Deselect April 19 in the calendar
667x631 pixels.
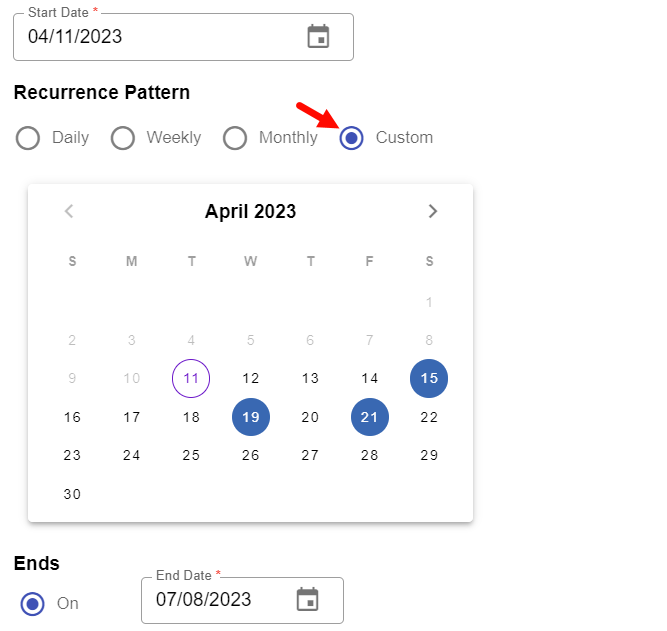point(251,417)
